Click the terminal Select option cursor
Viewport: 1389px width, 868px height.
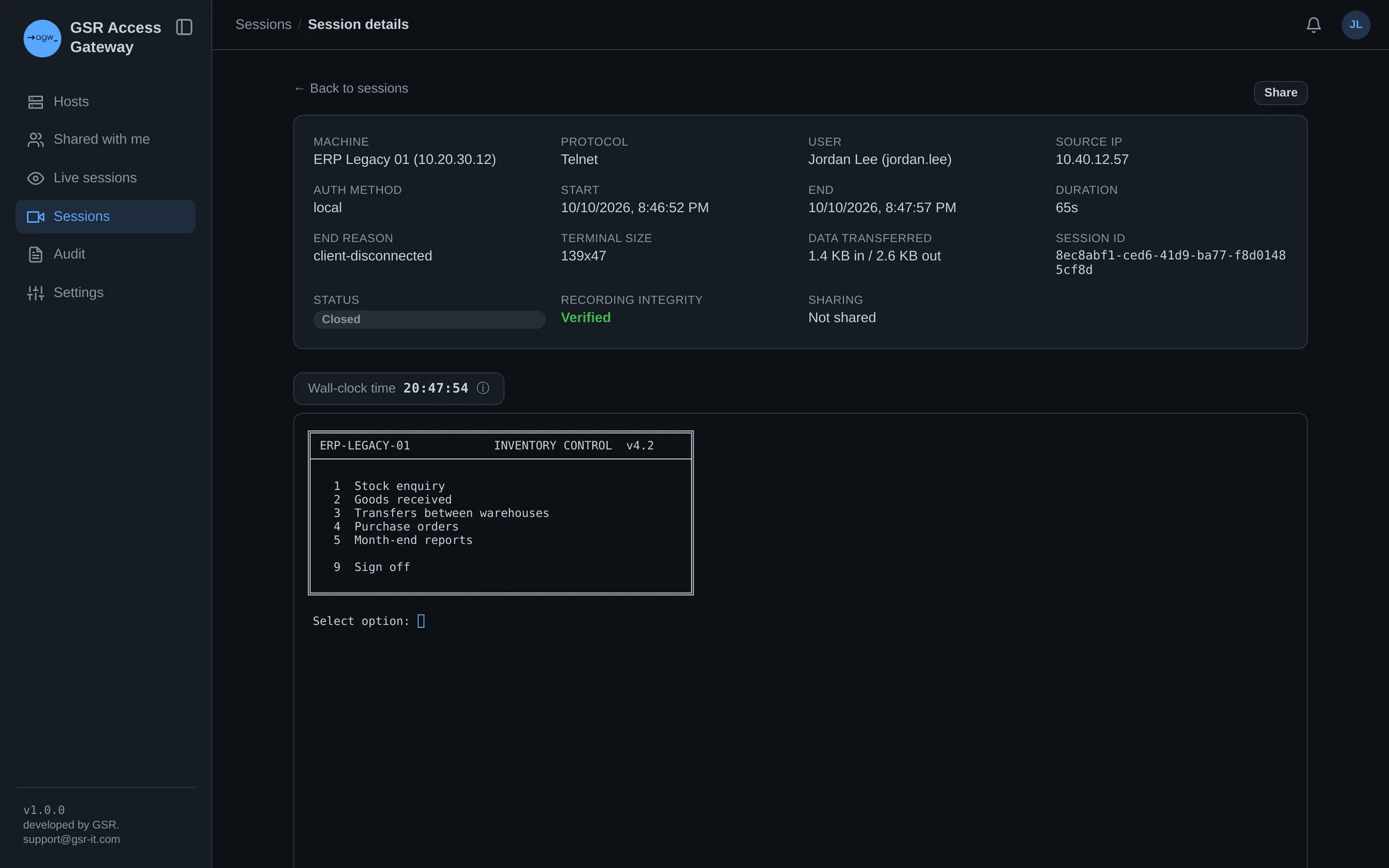point(421,621)
